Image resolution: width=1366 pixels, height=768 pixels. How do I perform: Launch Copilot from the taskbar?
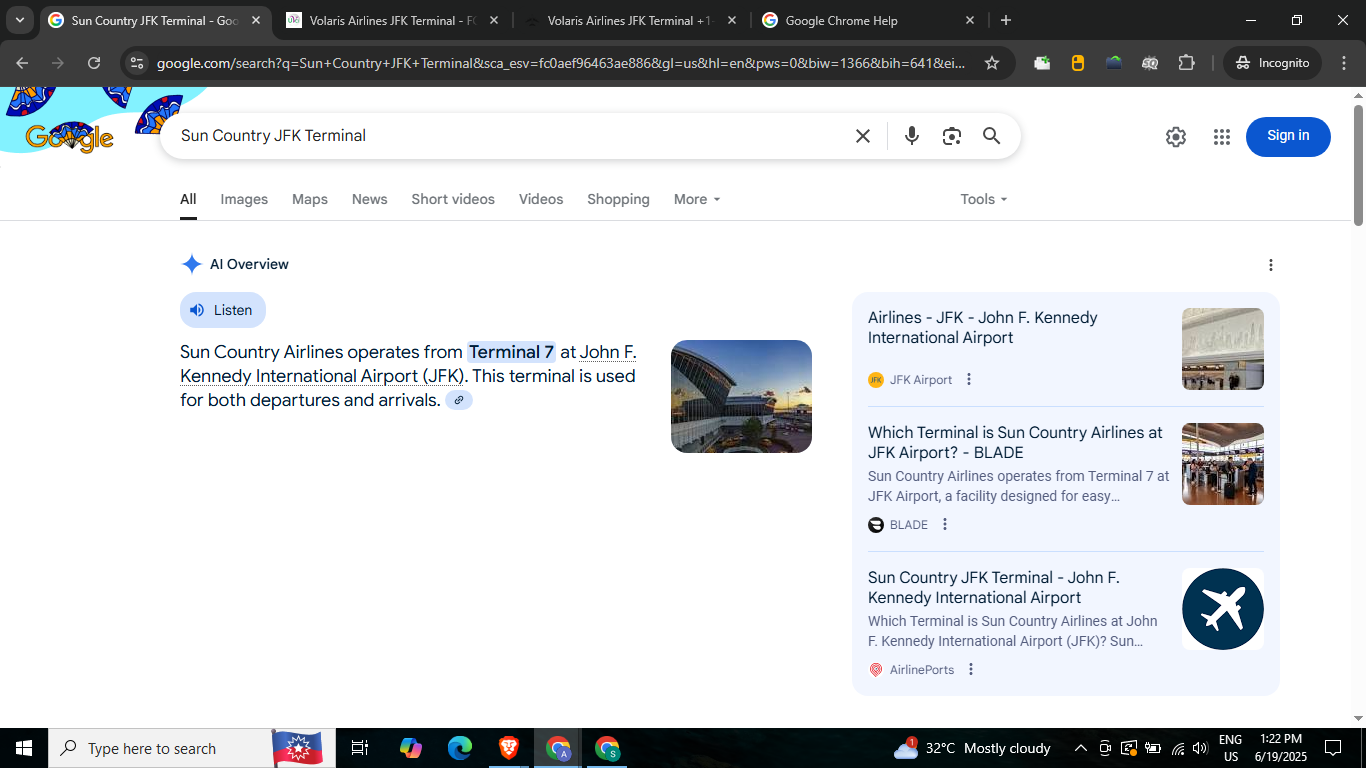[411, 748]
